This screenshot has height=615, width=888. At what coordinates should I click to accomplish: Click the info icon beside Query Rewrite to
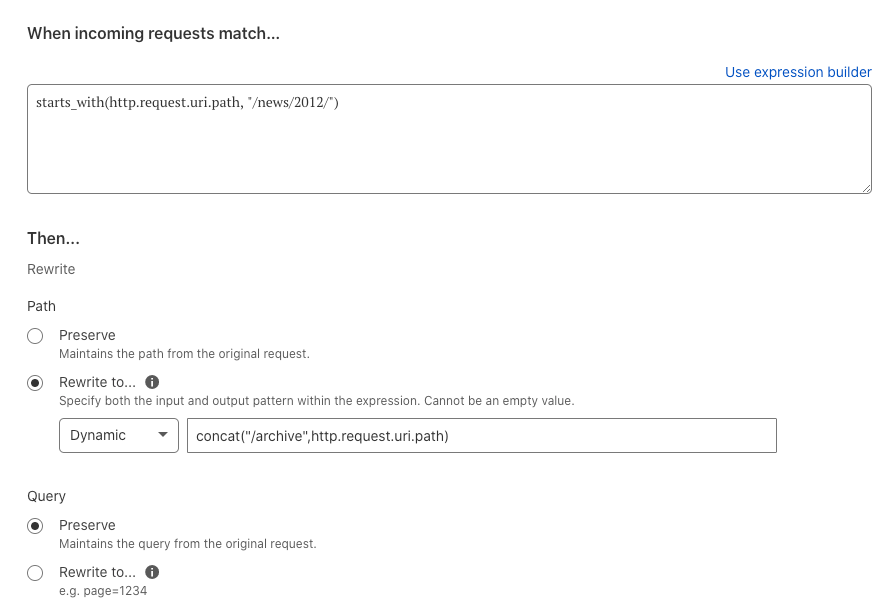point(152,572)
